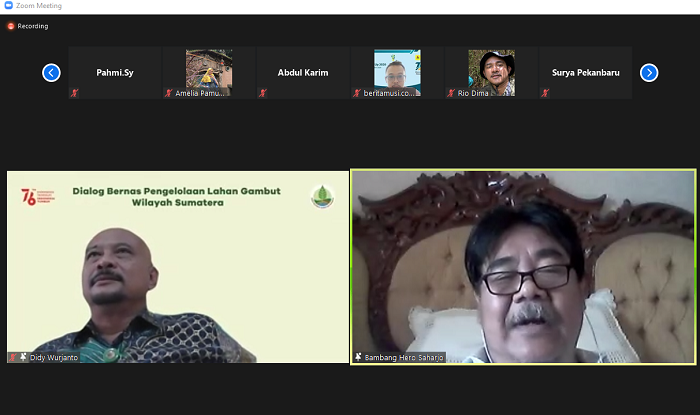Screen dimensions: 700x415
Task: Click the Didy Wurjanto name label
Action: [x=54, y=357]
